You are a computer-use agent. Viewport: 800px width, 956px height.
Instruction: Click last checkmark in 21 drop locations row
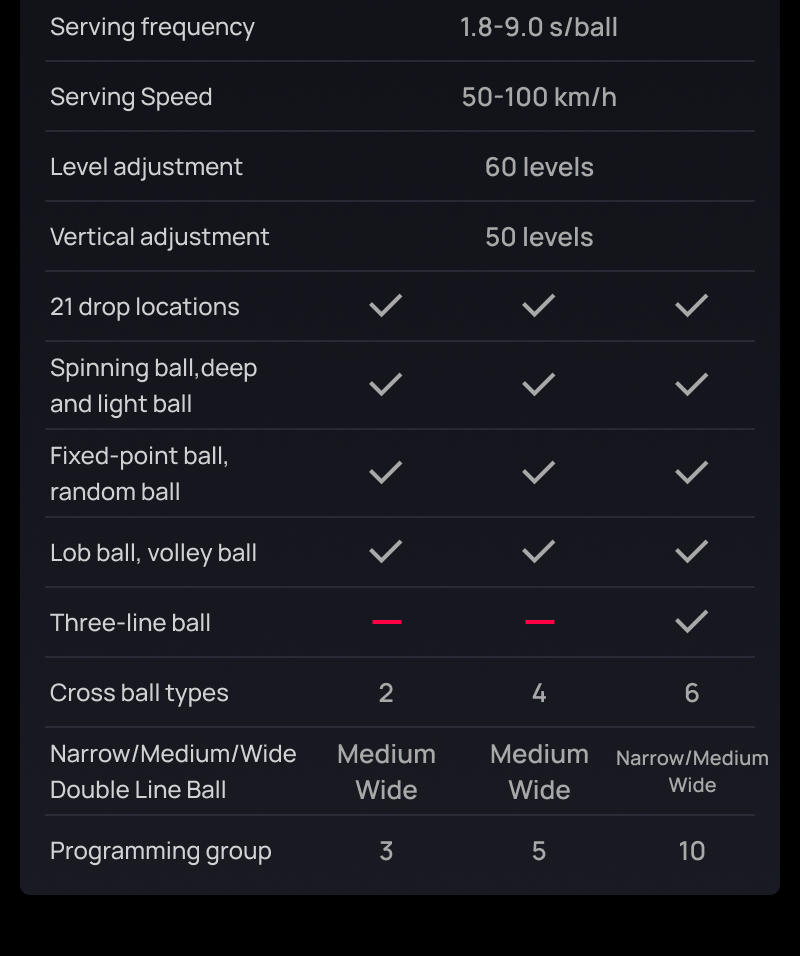point(691,306)
